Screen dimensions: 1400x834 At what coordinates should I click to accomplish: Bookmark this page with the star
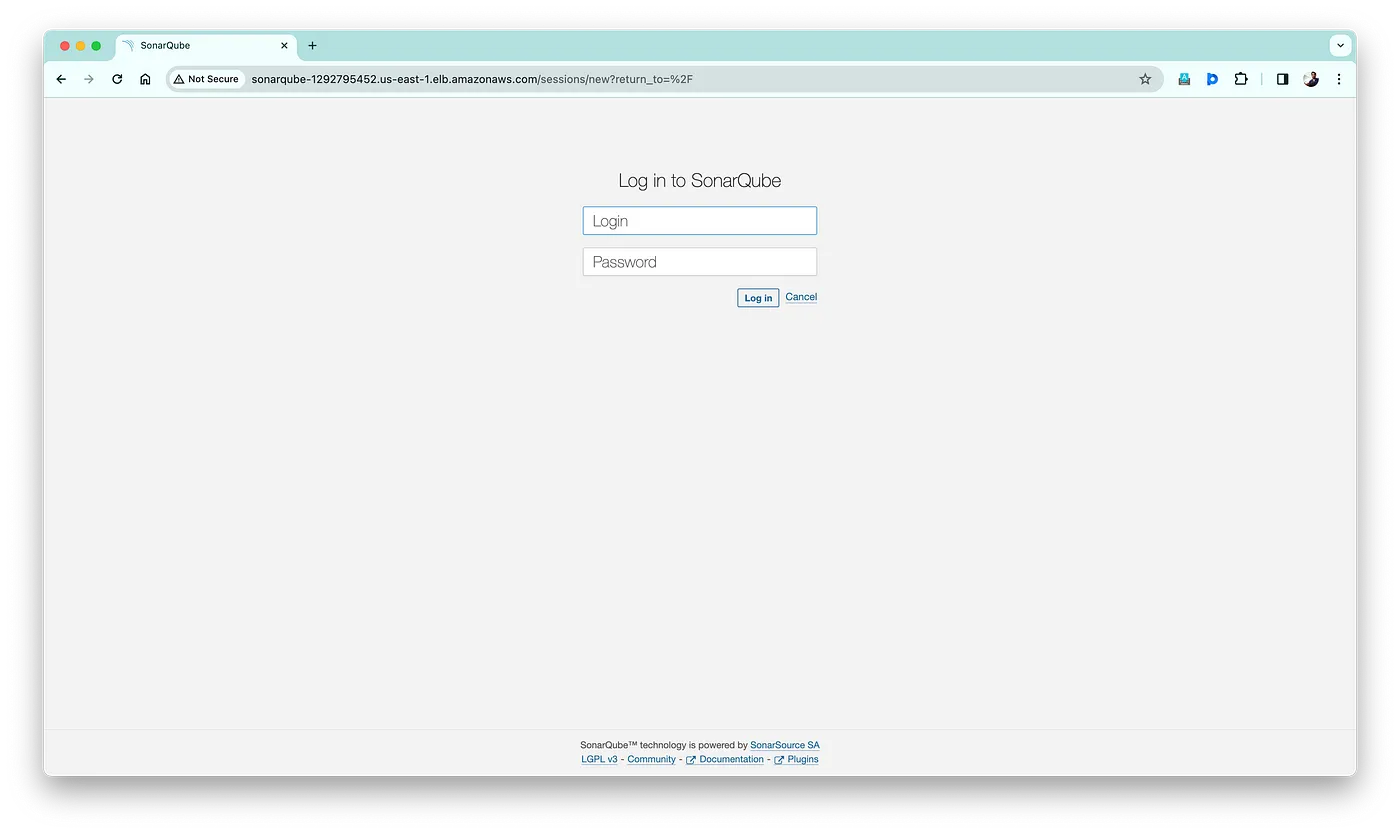coord(1144,78)
